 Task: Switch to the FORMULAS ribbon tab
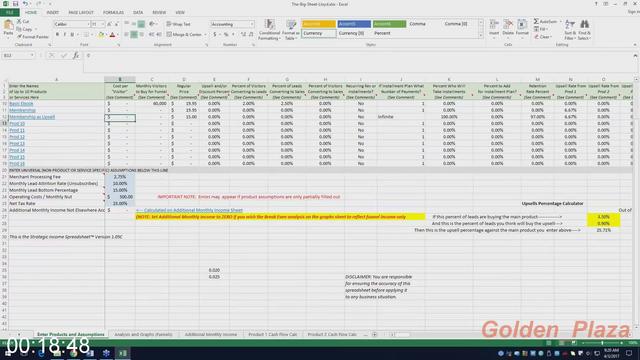pos(113,13)
